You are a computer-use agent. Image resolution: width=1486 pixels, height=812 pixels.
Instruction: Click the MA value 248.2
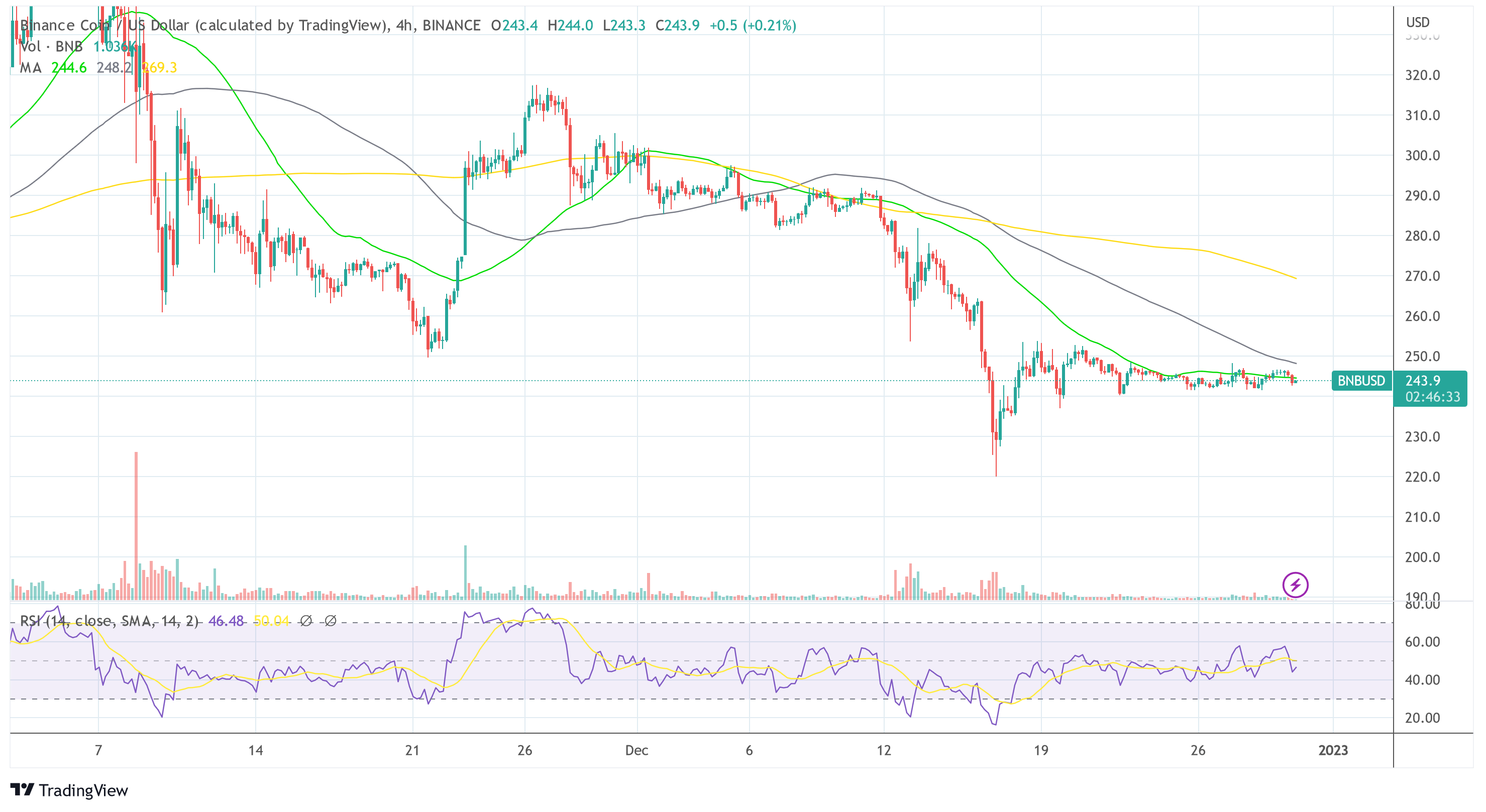(x=114, y=67)
